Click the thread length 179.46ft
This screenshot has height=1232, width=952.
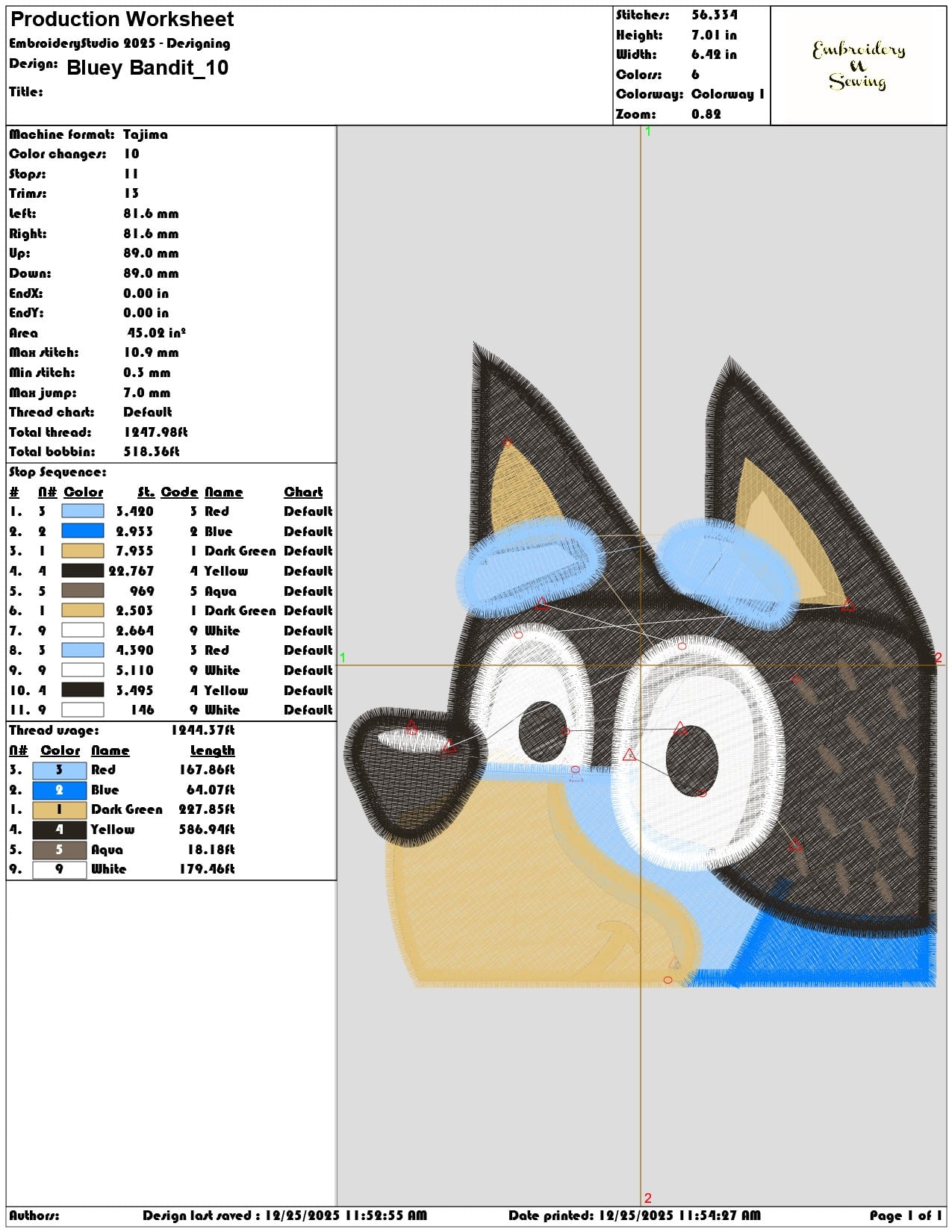coord(207,869)
